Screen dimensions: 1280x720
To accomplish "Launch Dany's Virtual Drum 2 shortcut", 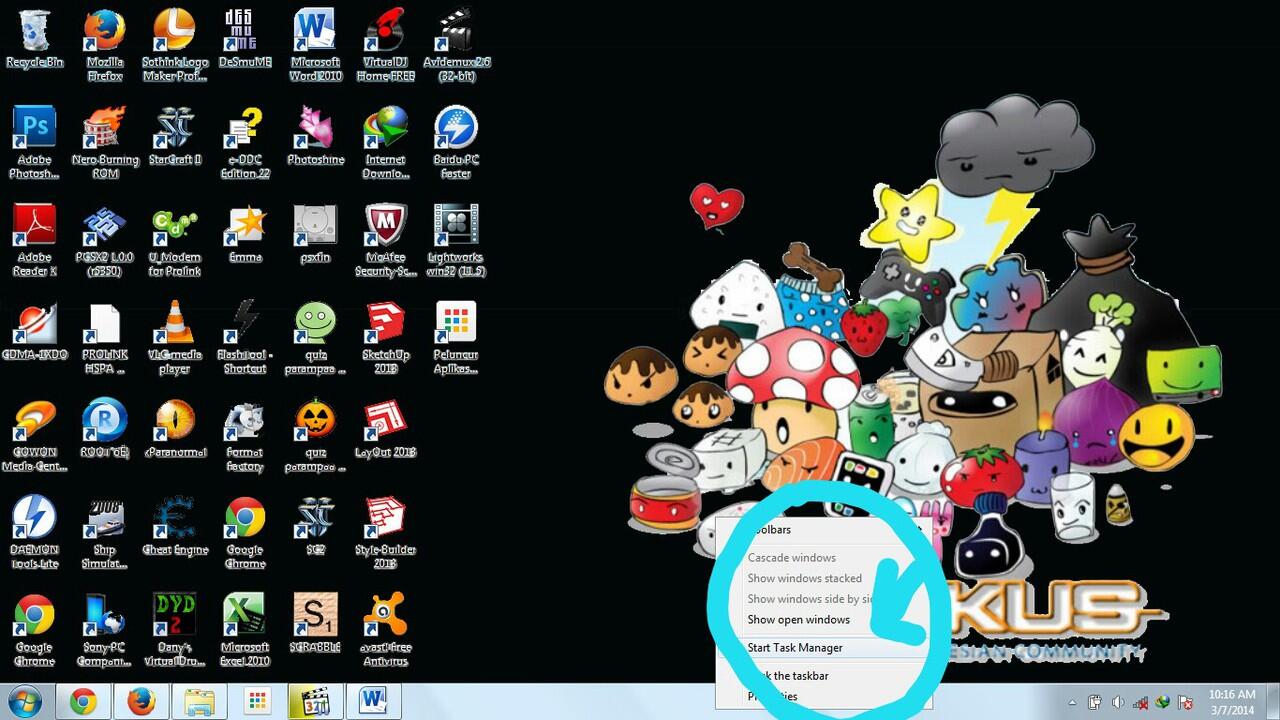I will point(174,631).
